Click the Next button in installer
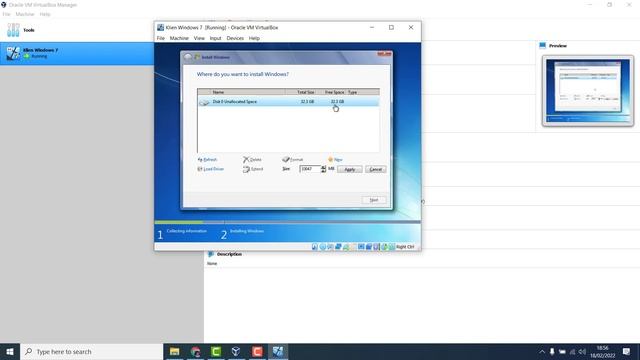The width and height of the screenshot is (640, 360). (x=374, y=200)
